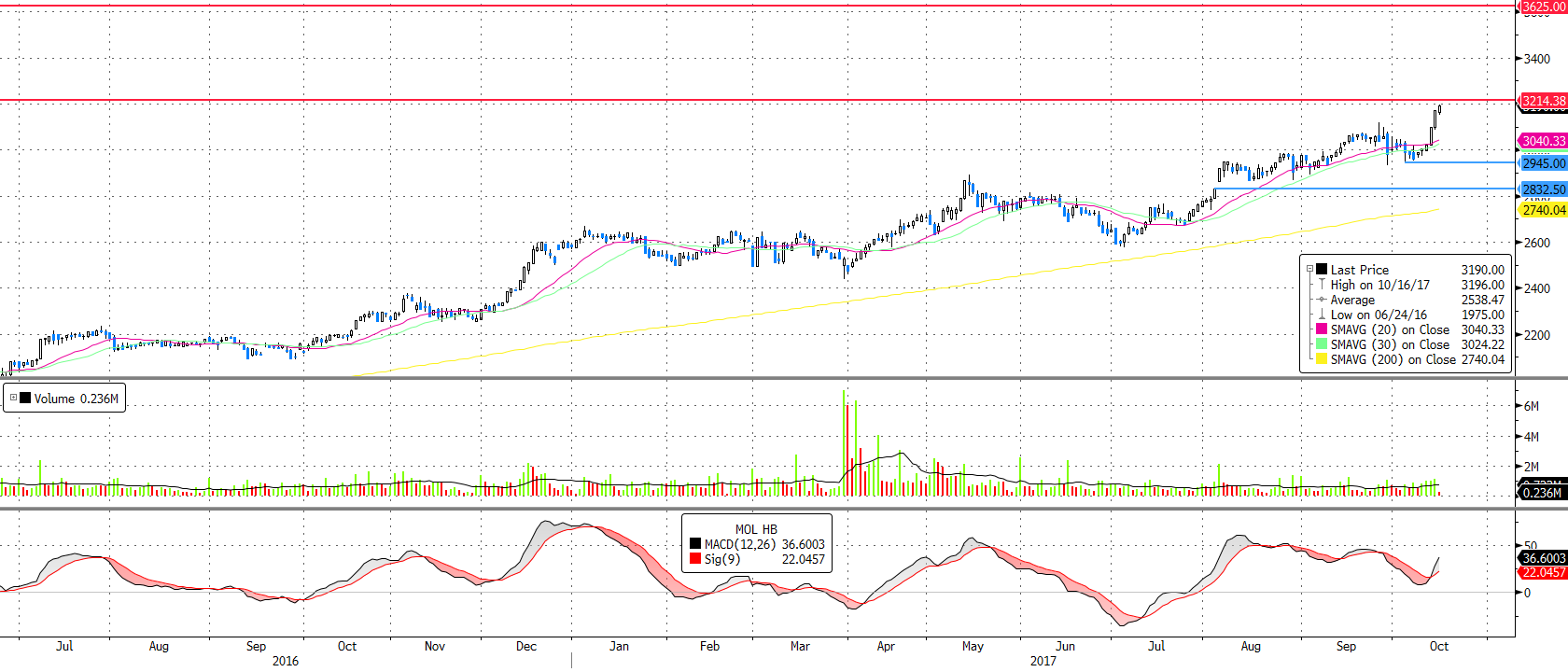
Task: Click the 0 label on MACD axis
Action: (1527, 592)
